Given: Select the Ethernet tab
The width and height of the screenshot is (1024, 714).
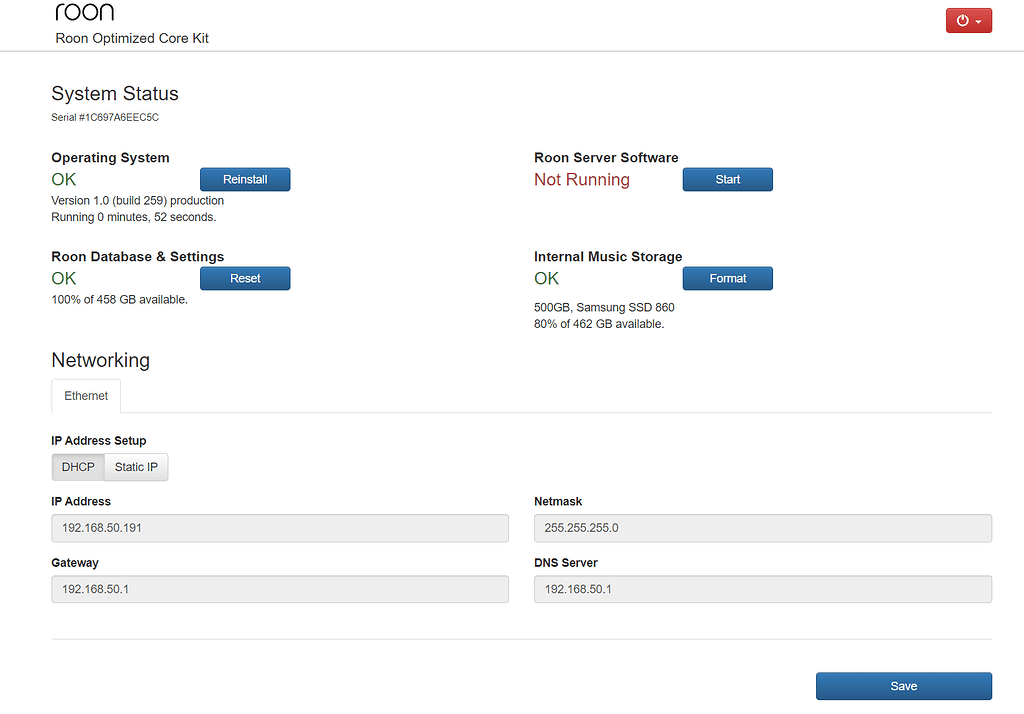Looking at the screenshot, I should click(85, 395).
